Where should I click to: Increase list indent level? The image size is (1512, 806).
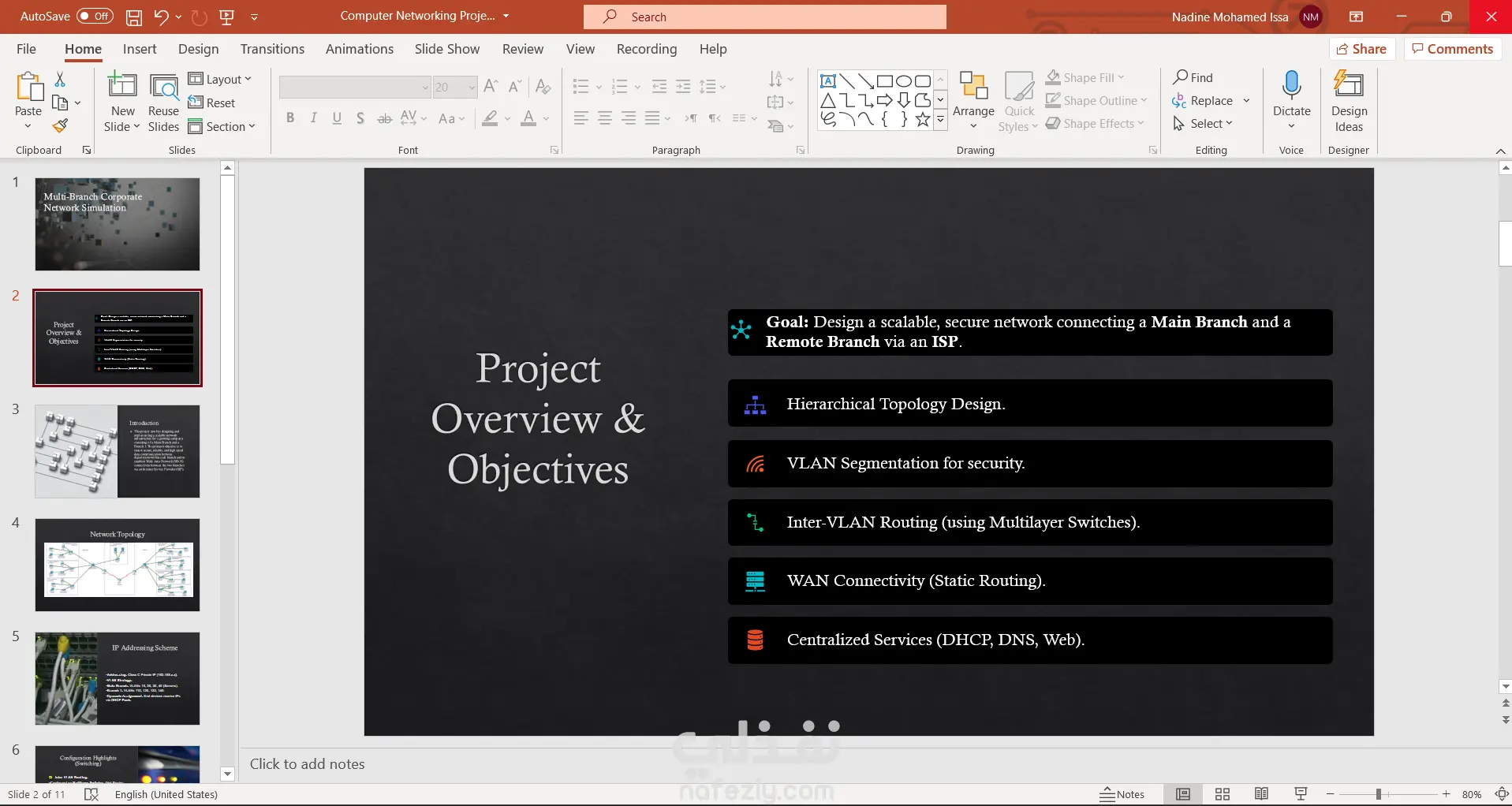click(x=683, y=86)
